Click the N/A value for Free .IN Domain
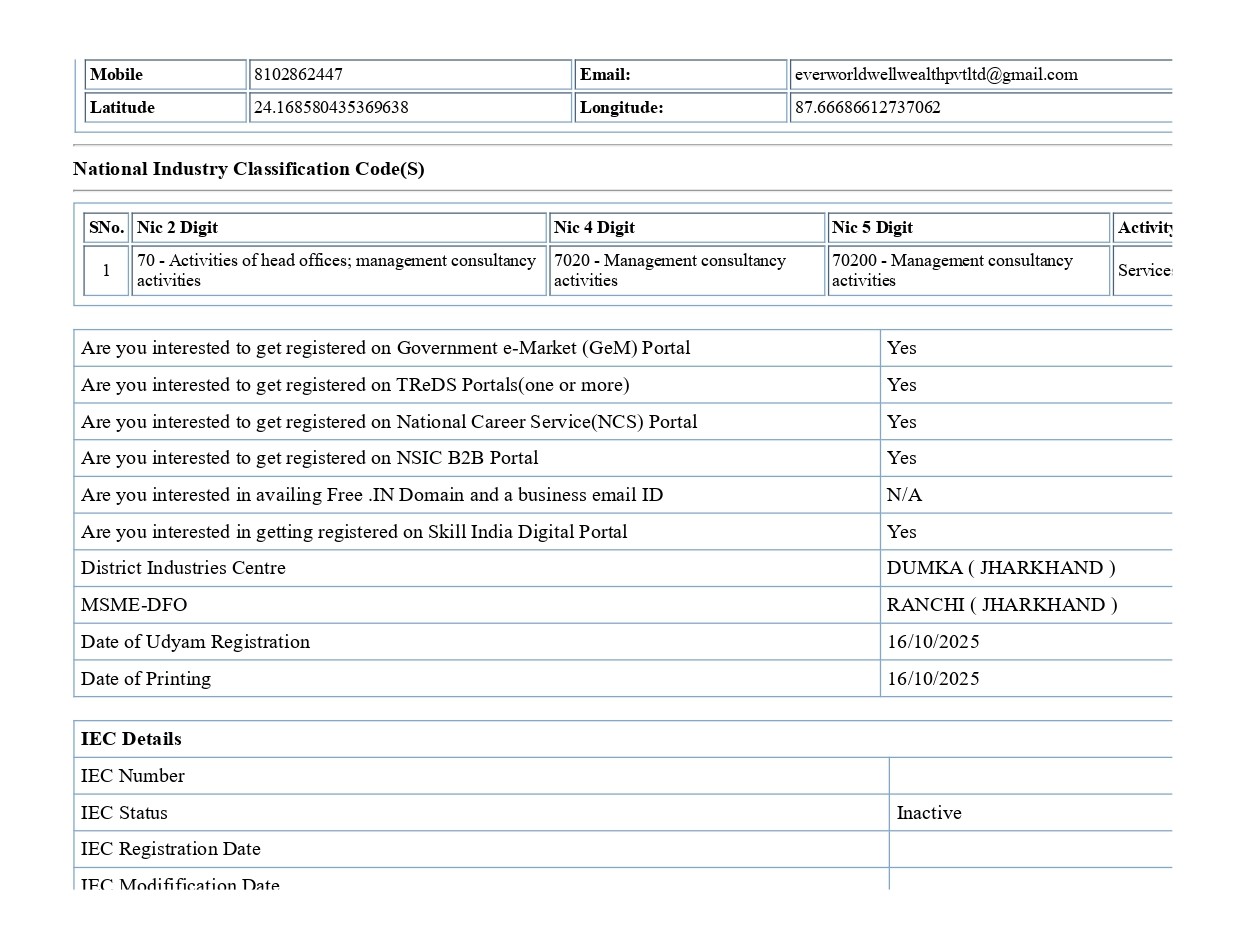 [x=904, y=495]
